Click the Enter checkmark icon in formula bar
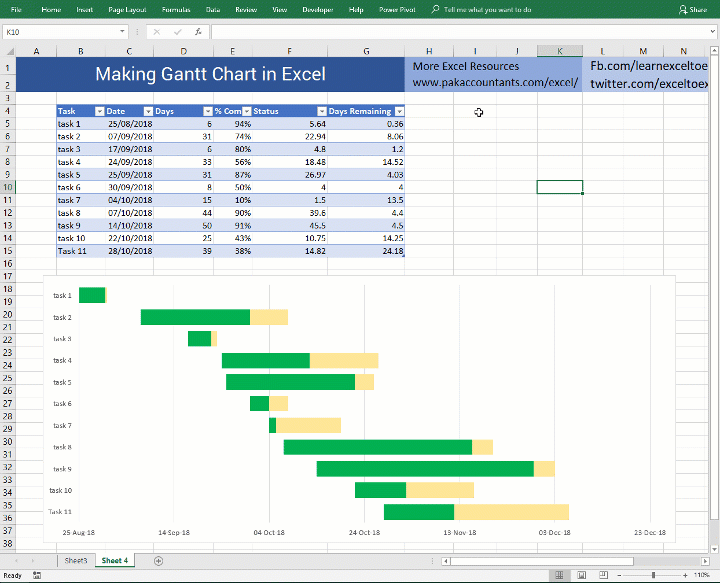 (178, 32)
